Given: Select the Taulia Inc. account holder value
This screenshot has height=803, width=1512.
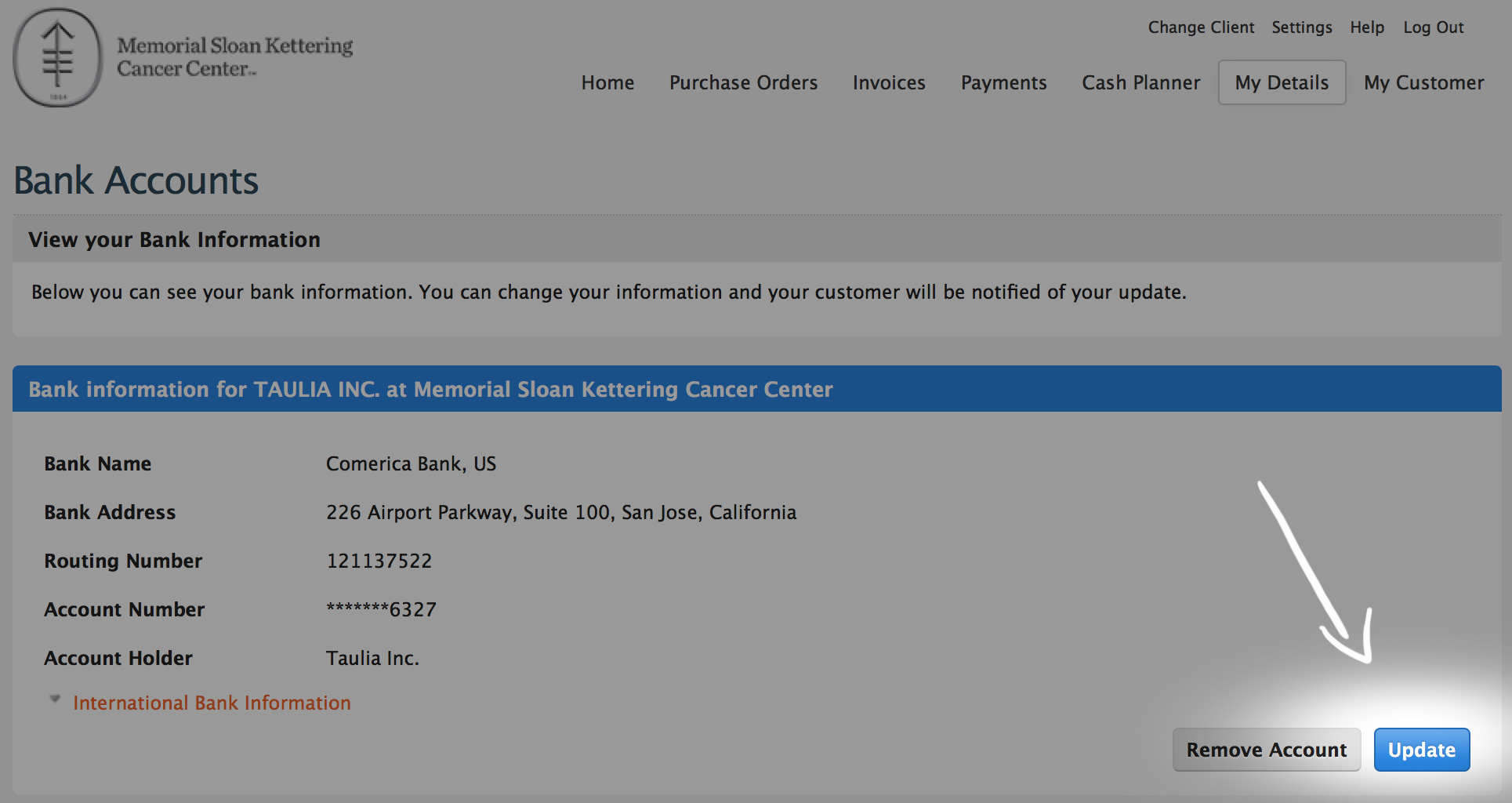Looking at the screenshot, I should 372,658.
